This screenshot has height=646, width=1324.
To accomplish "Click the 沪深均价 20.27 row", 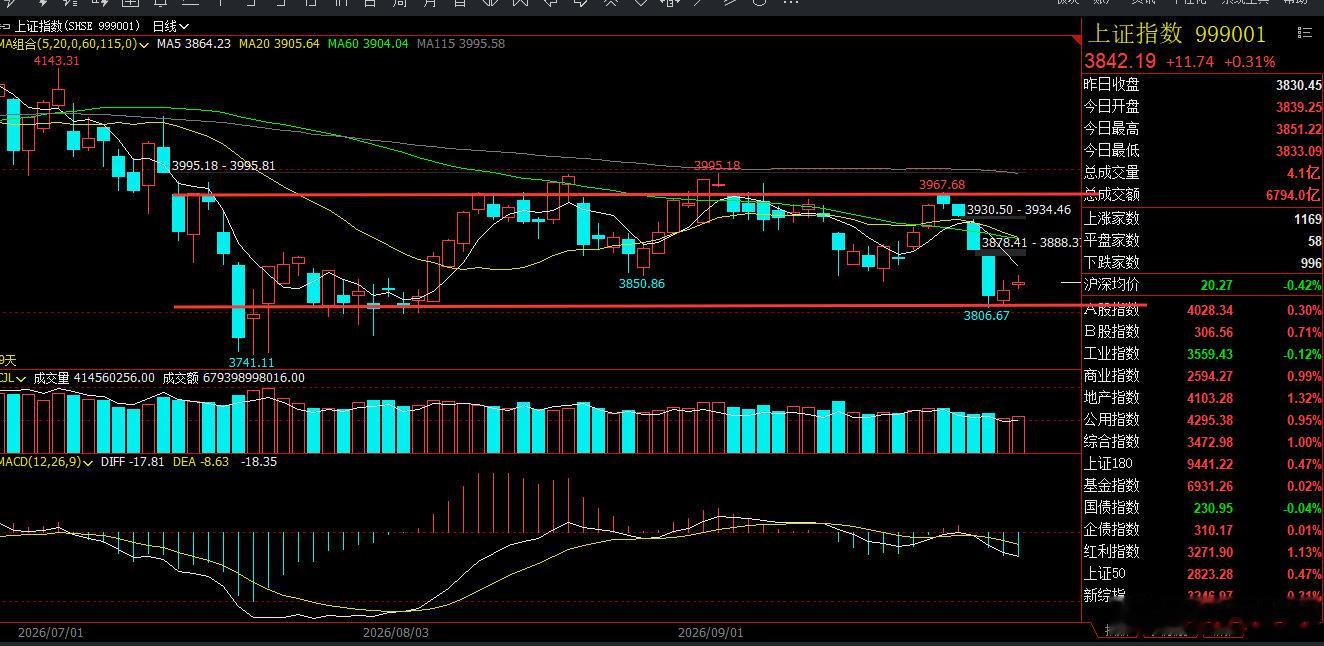I will (1203, 285).
